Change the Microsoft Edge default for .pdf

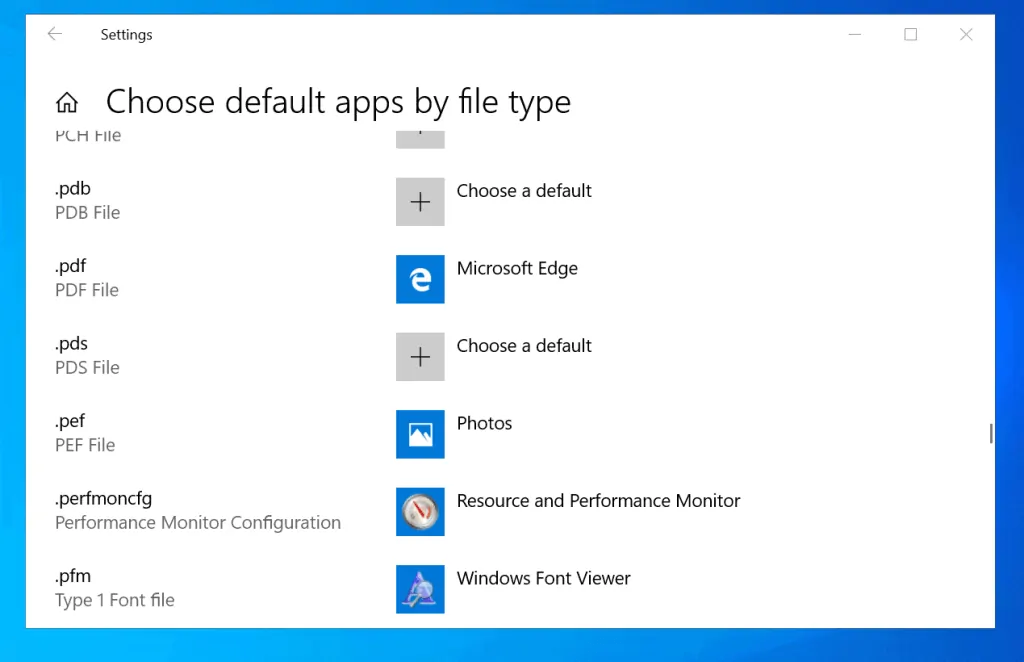coord(517,268)
